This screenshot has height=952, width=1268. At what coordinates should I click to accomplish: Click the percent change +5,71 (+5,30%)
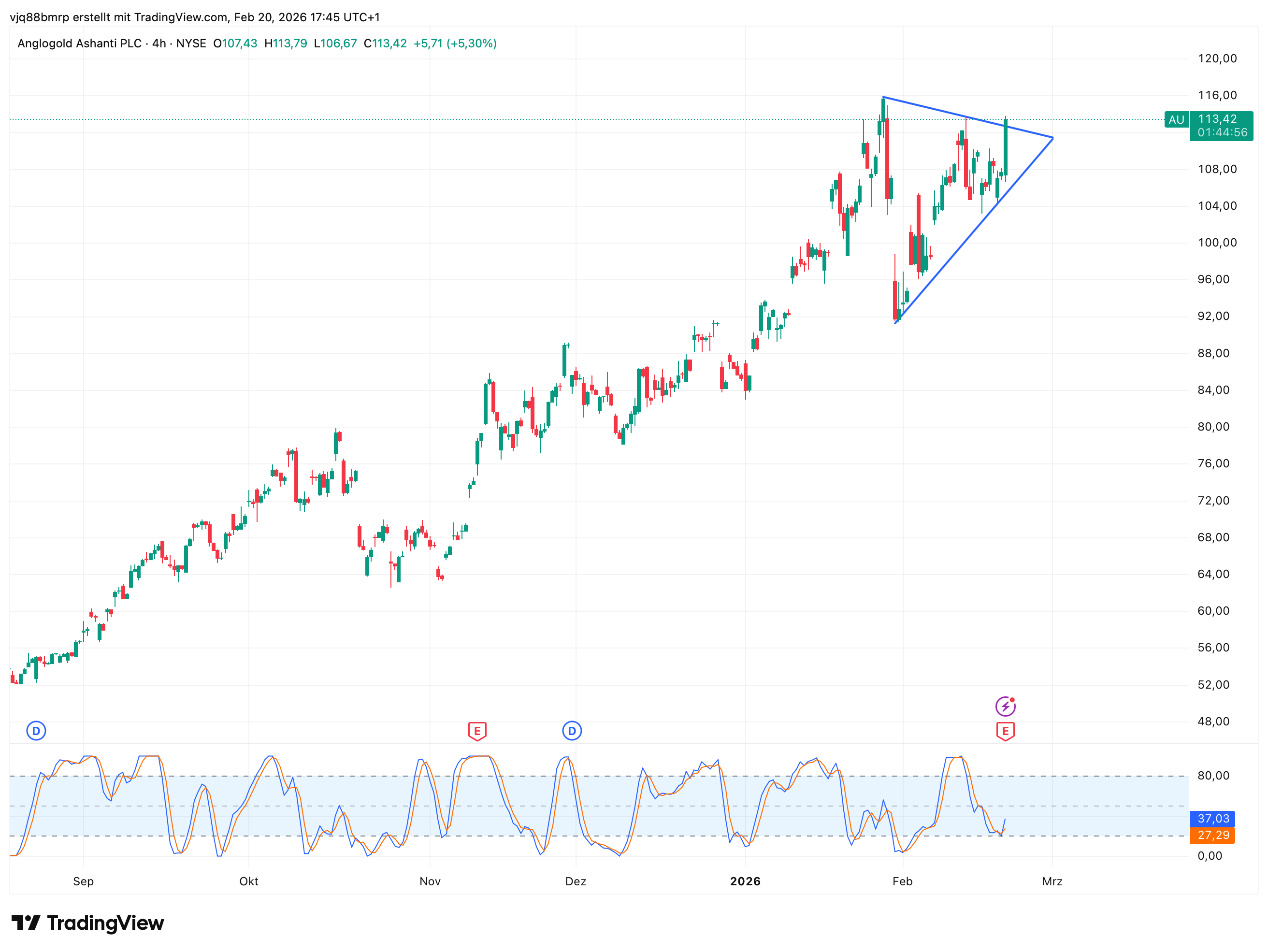click(x=455, y=43)
